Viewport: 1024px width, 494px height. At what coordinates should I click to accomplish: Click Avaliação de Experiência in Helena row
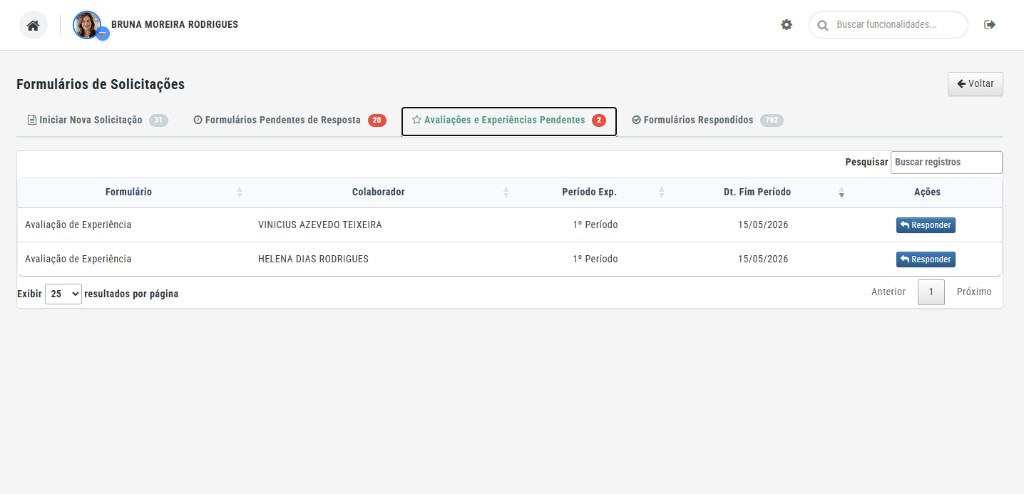pyautogui.click(x=78, y=259)
